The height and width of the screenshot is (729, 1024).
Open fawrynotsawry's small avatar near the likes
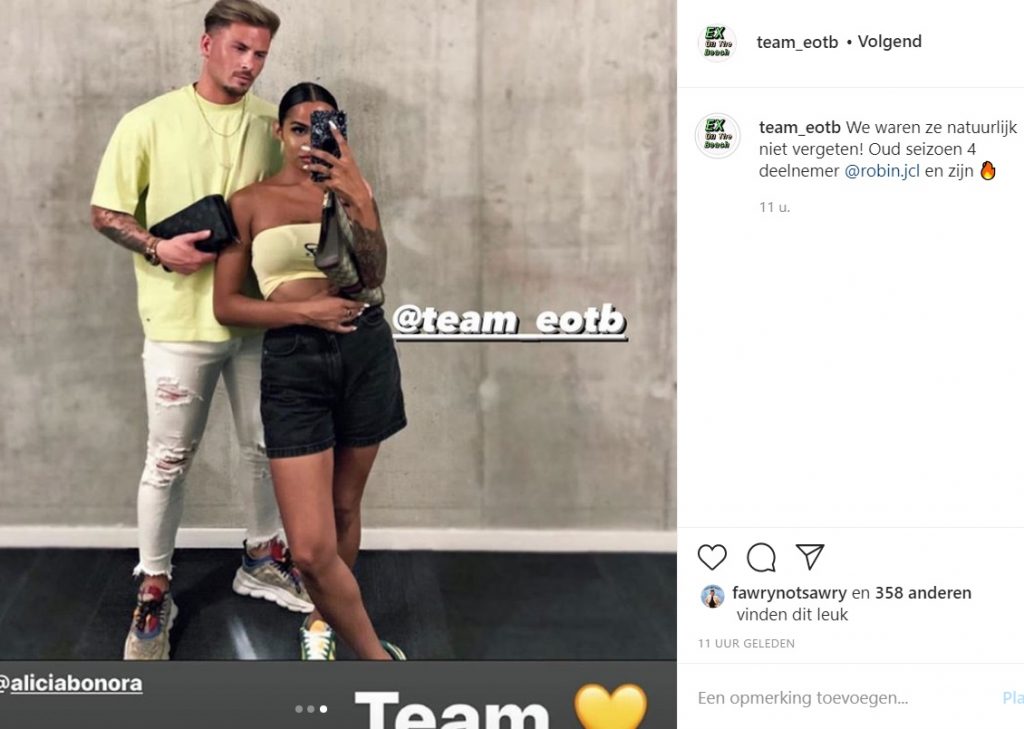(x=712, y=596)
